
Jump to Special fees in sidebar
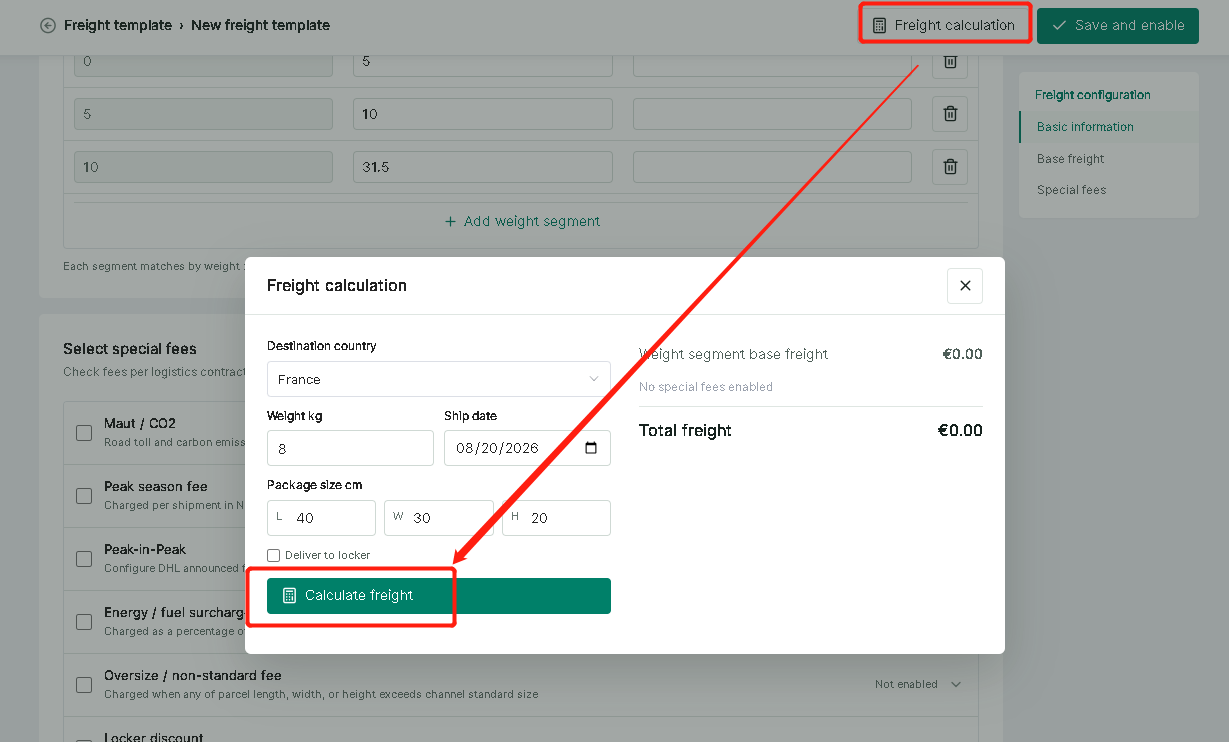pyautogui.click(x=1072, y=190)
